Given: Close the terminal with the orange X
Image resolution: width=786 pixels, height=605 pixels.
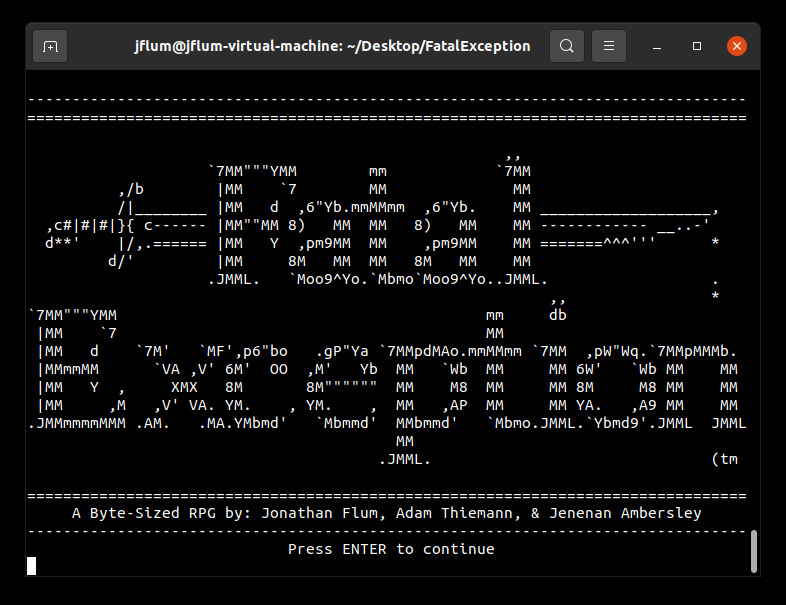Looking at the screenshot, I should [737, 46].
